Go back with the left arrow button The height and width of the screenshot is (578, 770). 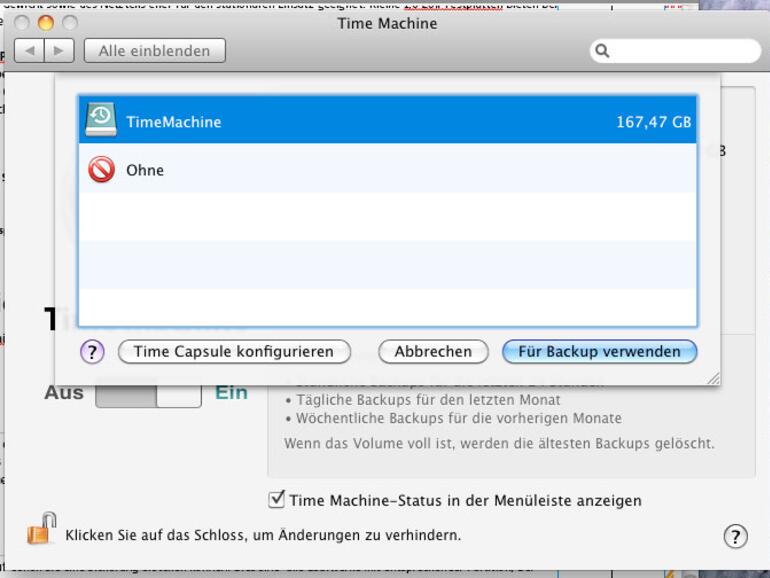coord(29,51)
